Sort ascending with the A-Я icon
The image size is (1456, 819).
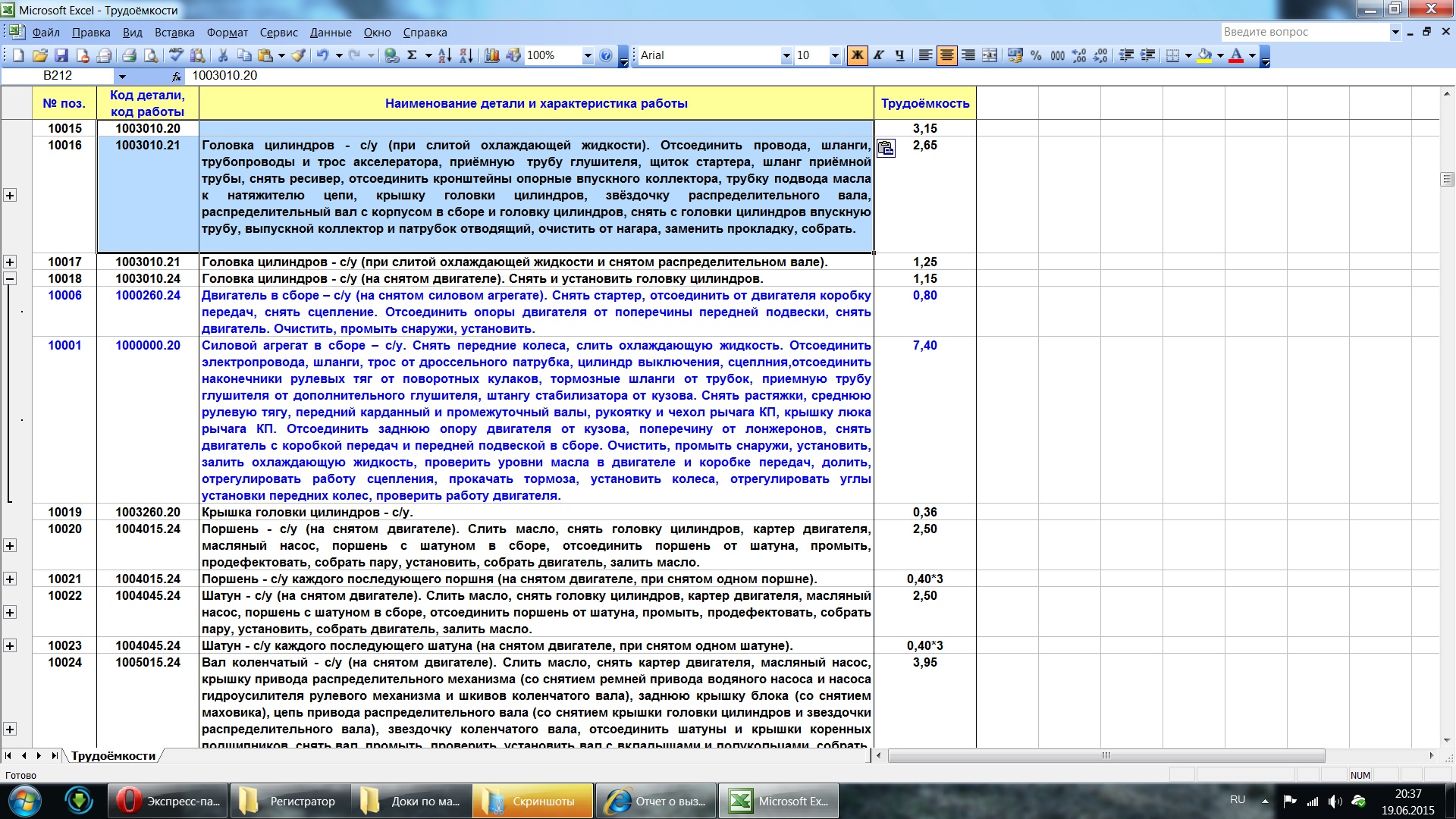coord(445,55)
